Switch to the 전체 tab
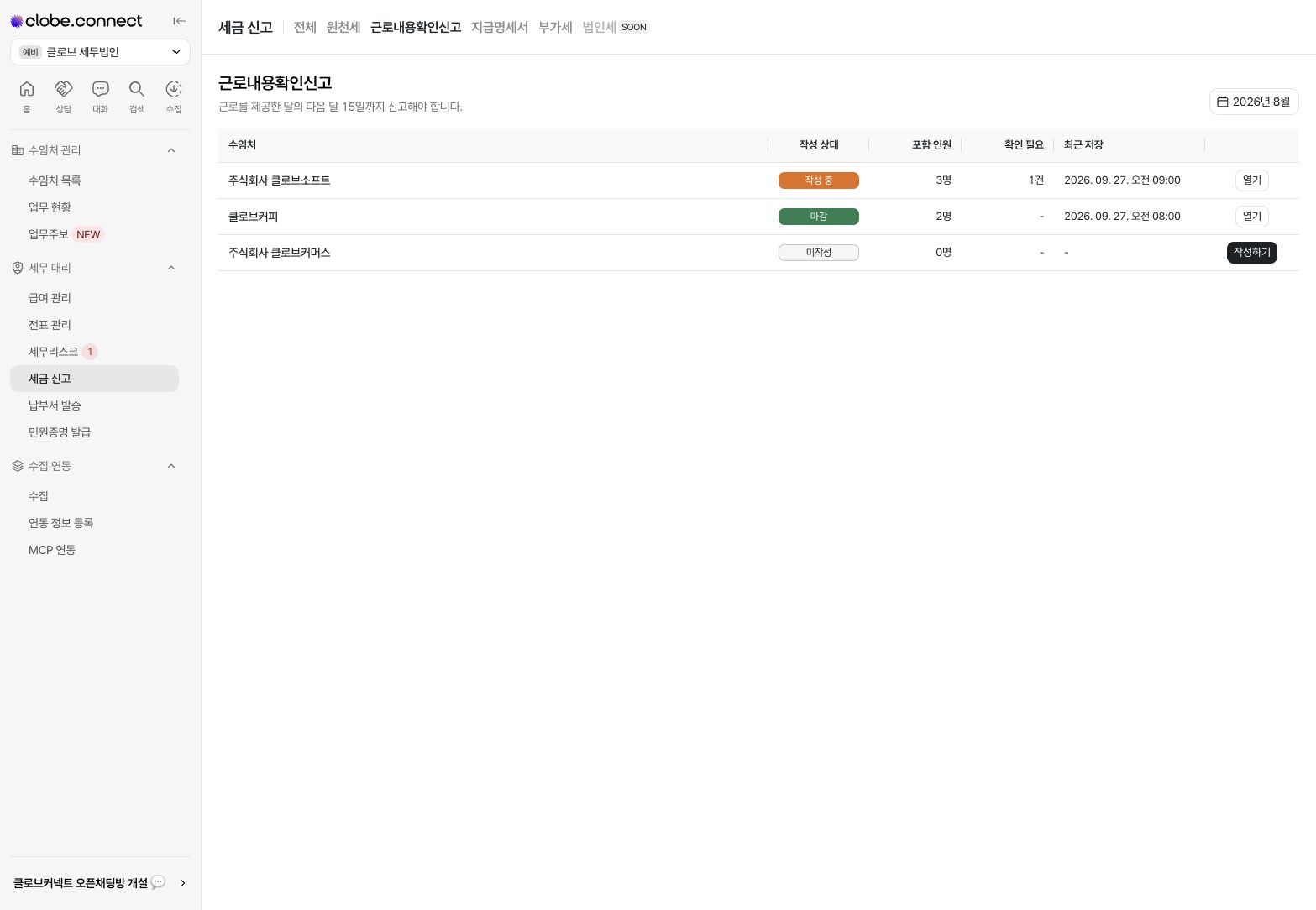 click(305, 27)
